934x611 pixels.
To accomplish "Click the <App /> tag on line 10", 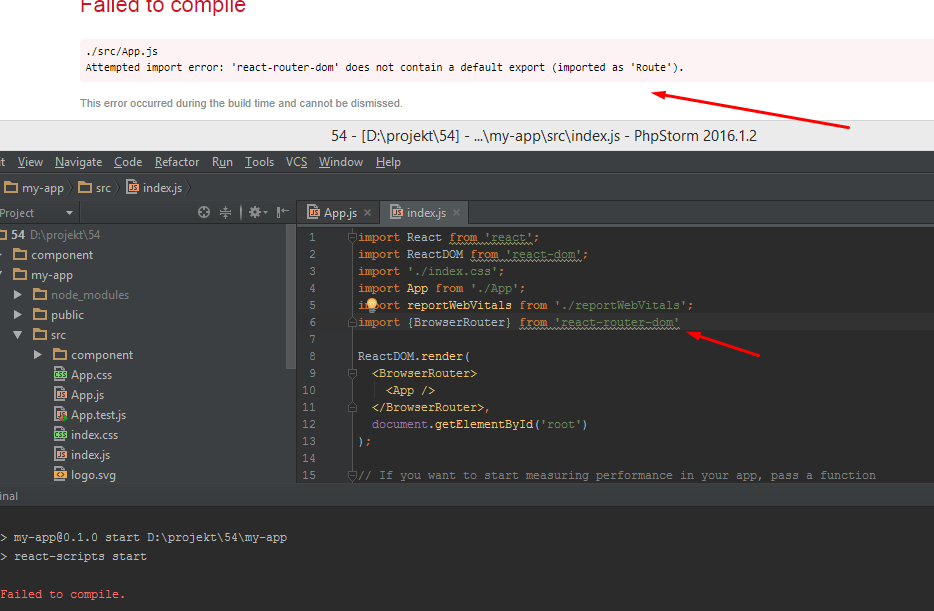I will coord(410,390).
